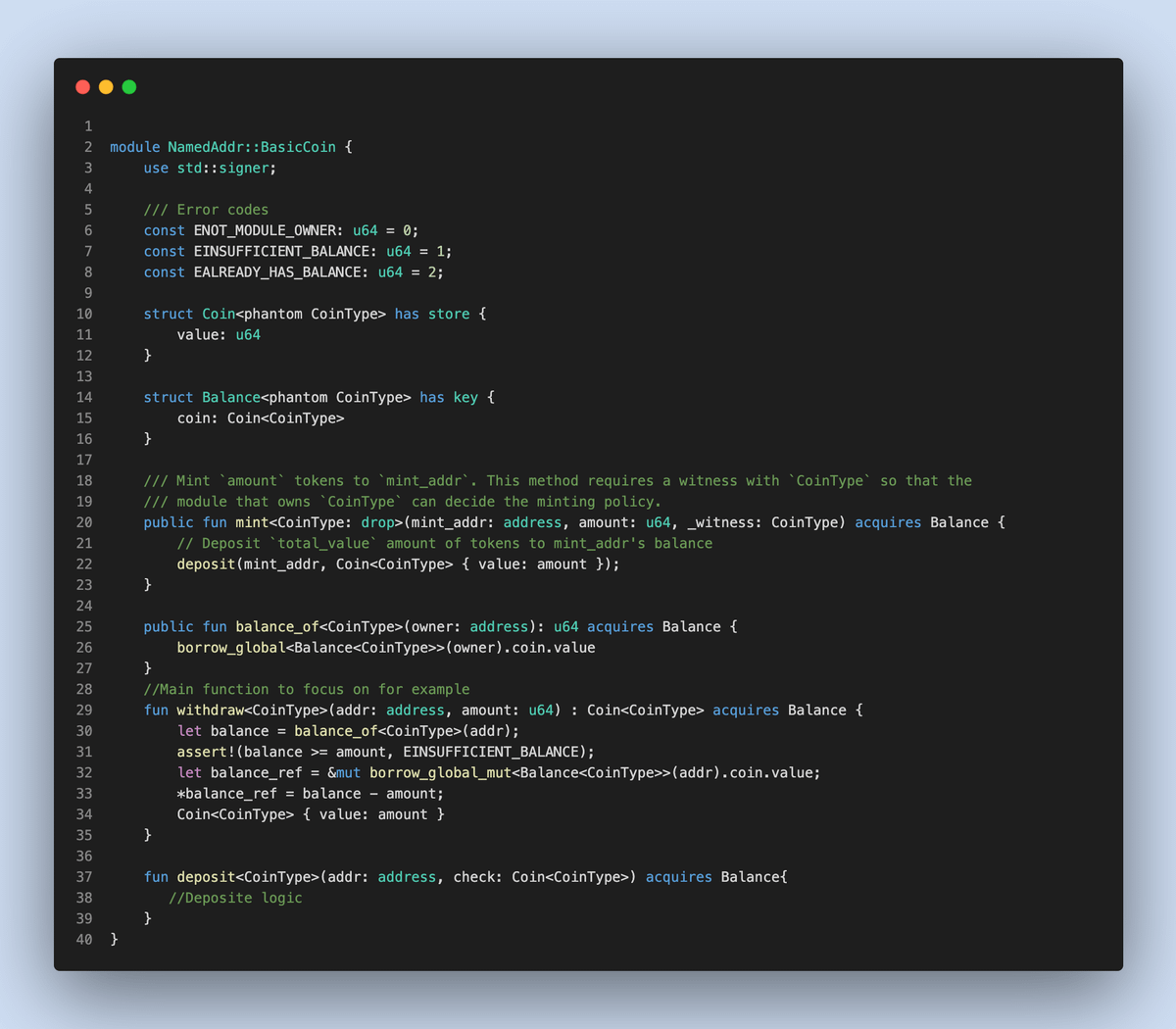The height and width of the screenshot is (1029, 1176).
Task: Click the red close window button
Action: (x=82, y=87)
